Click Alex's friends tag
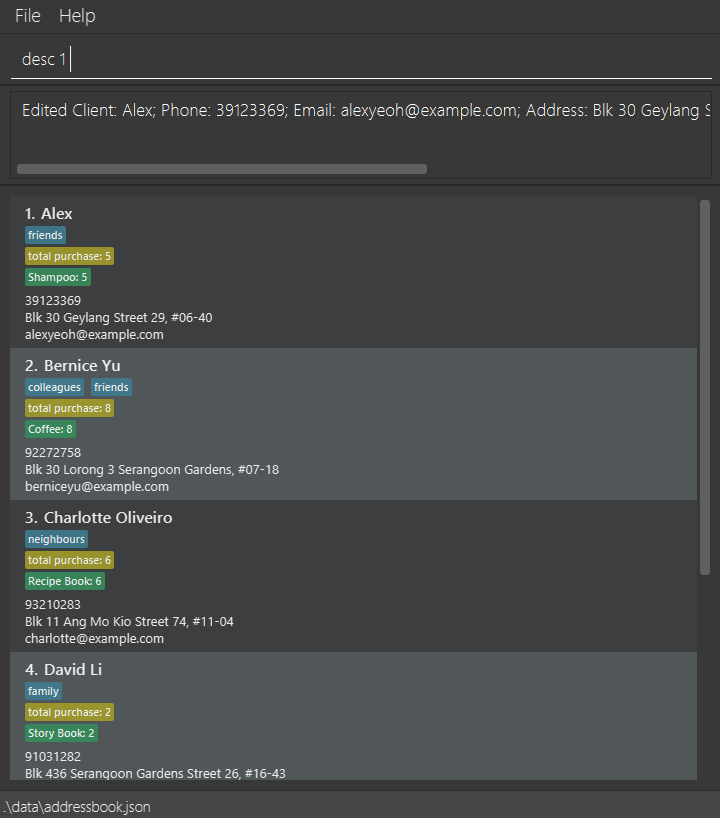Screen dimensions: 720x818 click(x=45, y=235)
